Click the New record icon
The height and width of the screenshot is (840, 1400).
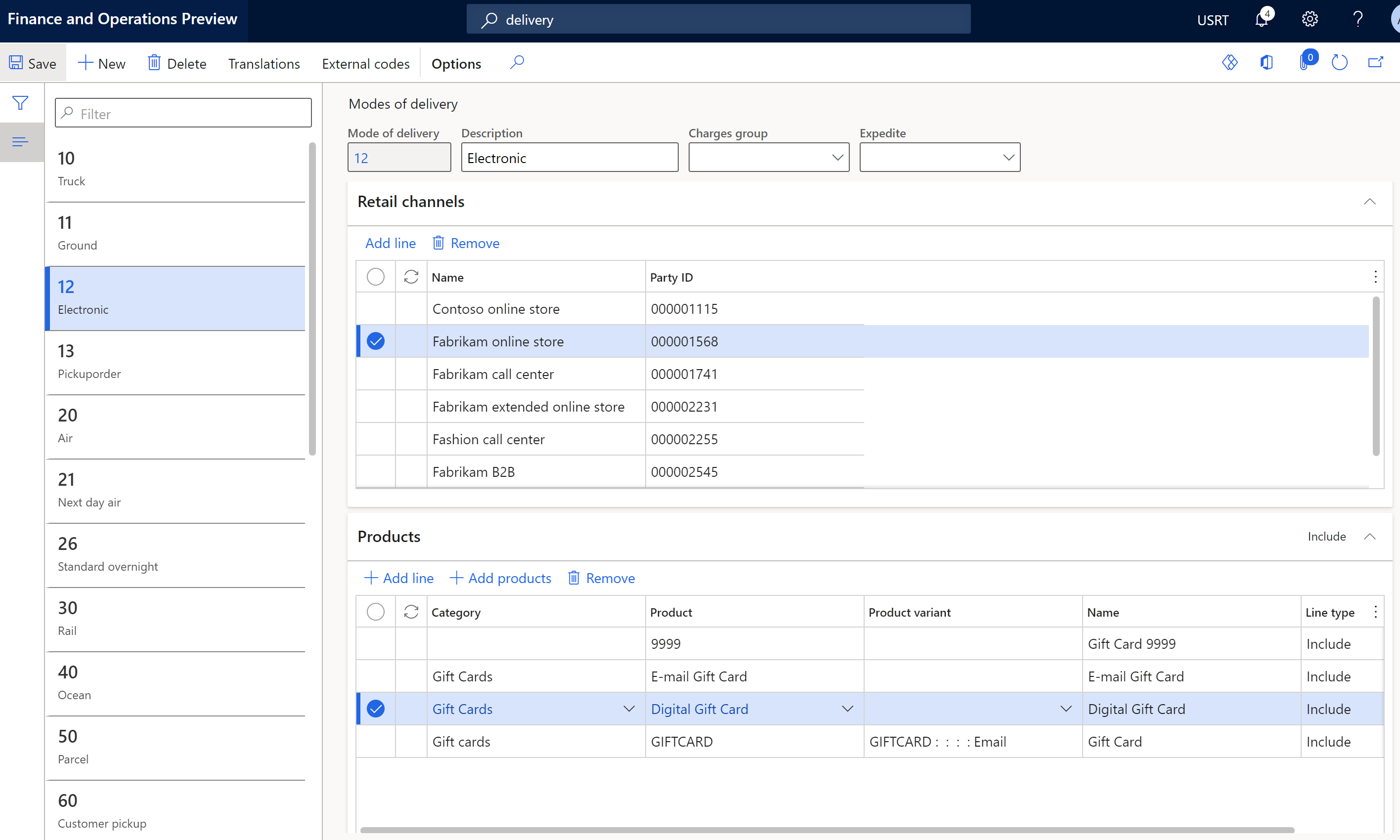tap(101, 63)
